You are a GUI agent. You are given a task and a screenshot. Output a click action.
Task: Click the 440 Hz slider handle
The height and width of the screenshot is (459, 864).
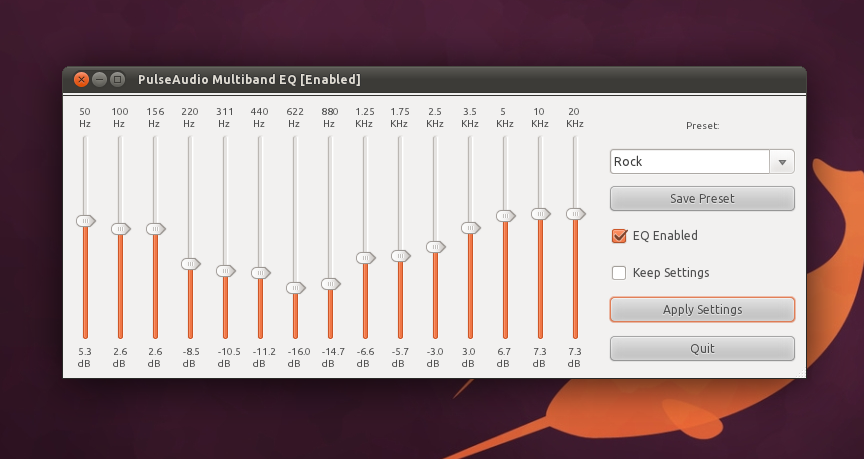pyautogui.click(x=260, y=273)
